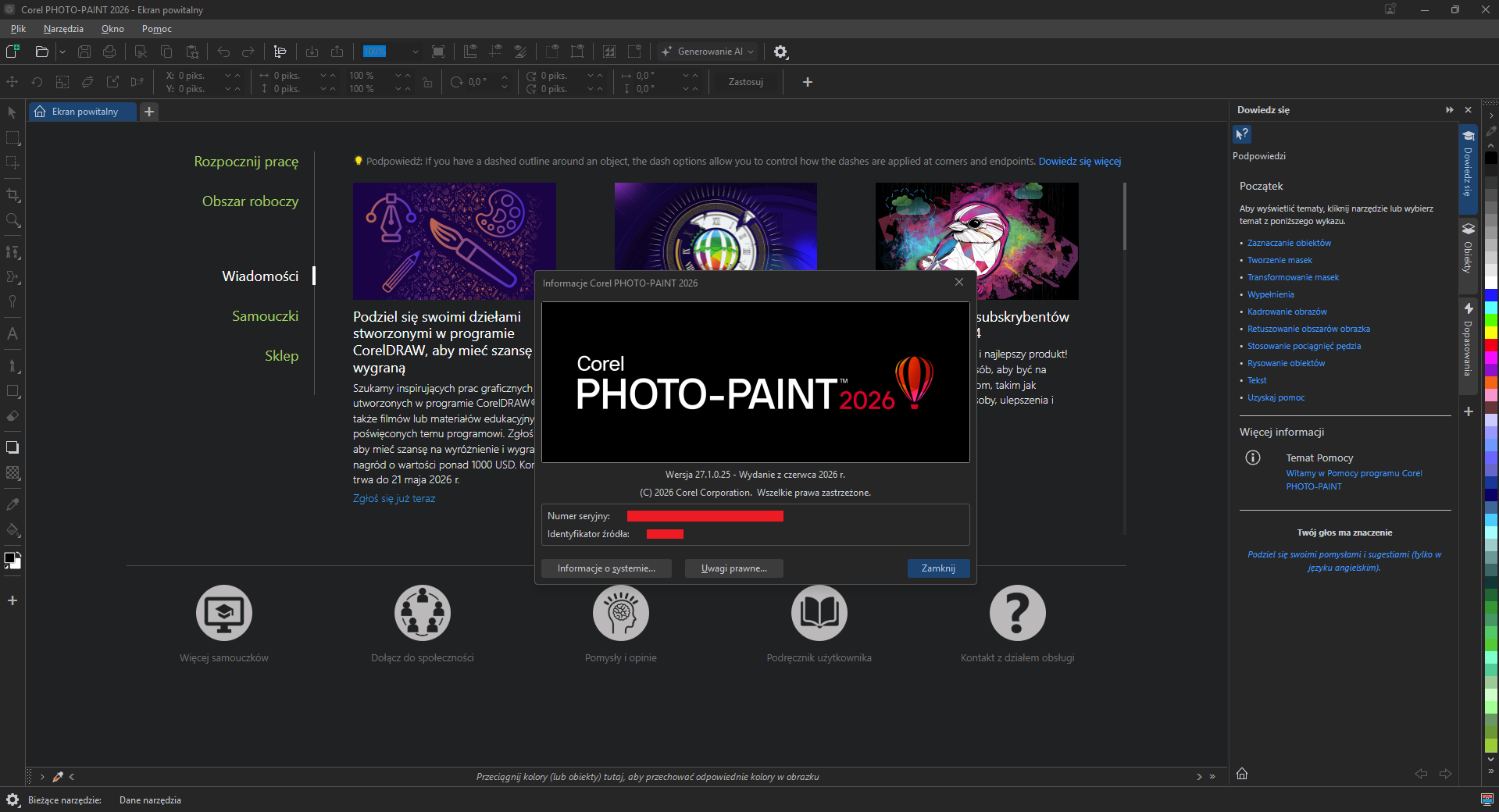This screenshot has height=812, width=1499.
Task: Open the Rozpocznij pracę section
Action: pyautogui.click(x=246, y=162)
